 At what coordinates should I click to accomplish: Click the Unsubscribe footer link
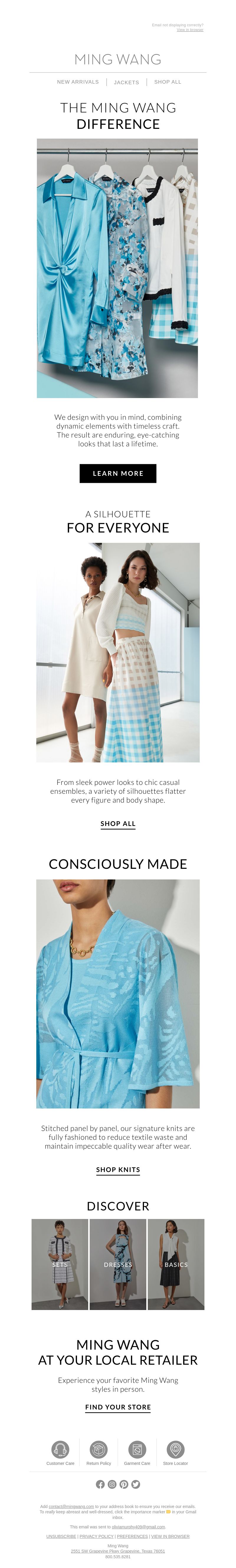pyautogui.click(x=61, y=1536)
